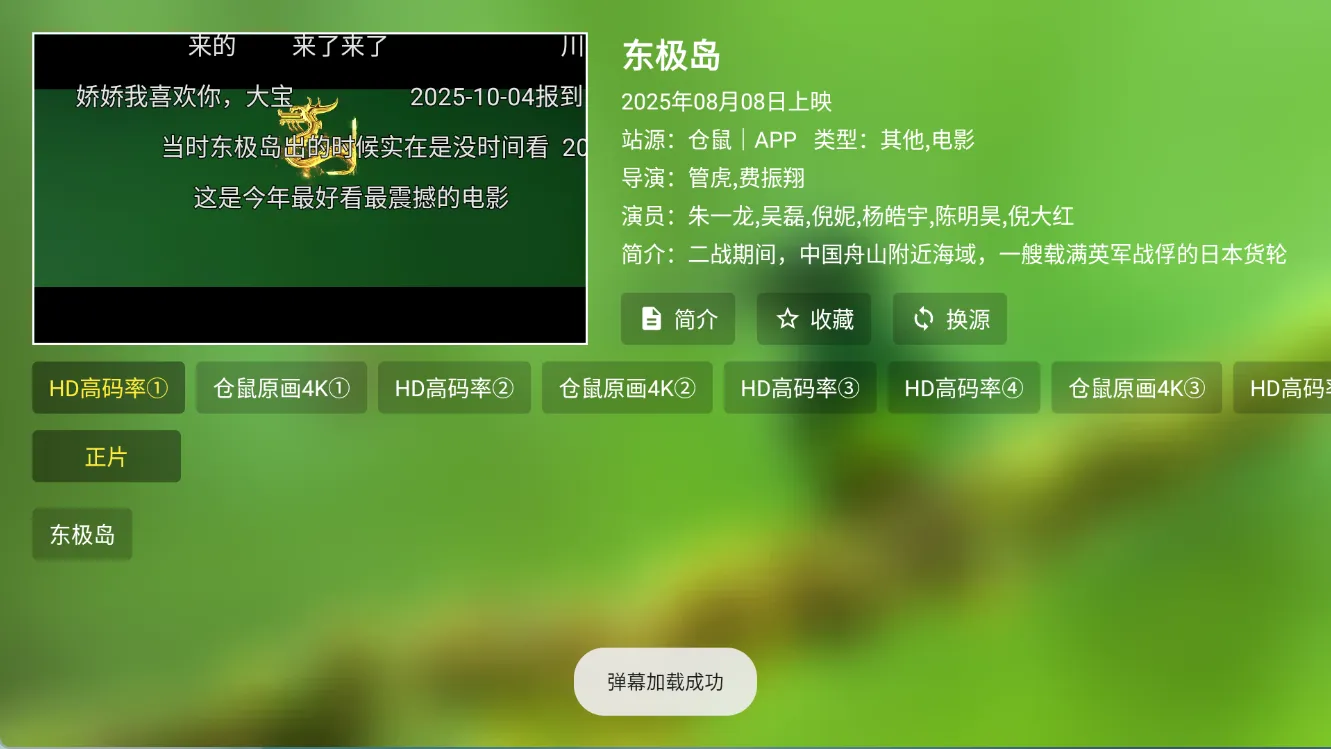Select the HD高码率① source
Screen dimensions: 1331x749
pyautogui.click(x=107, y=387)
